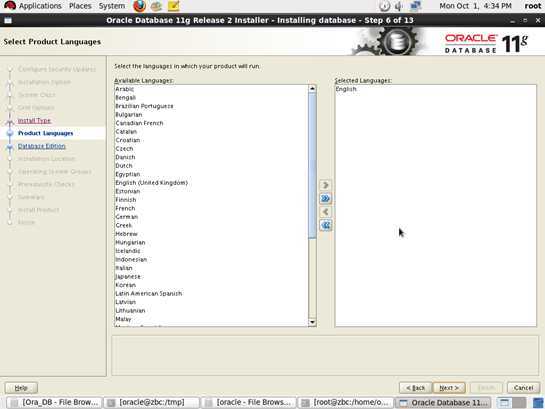Click the volume icon in system tray
The height and width of the screenshot is (409, 545).
pyautogui.click(x=399, y=6)
